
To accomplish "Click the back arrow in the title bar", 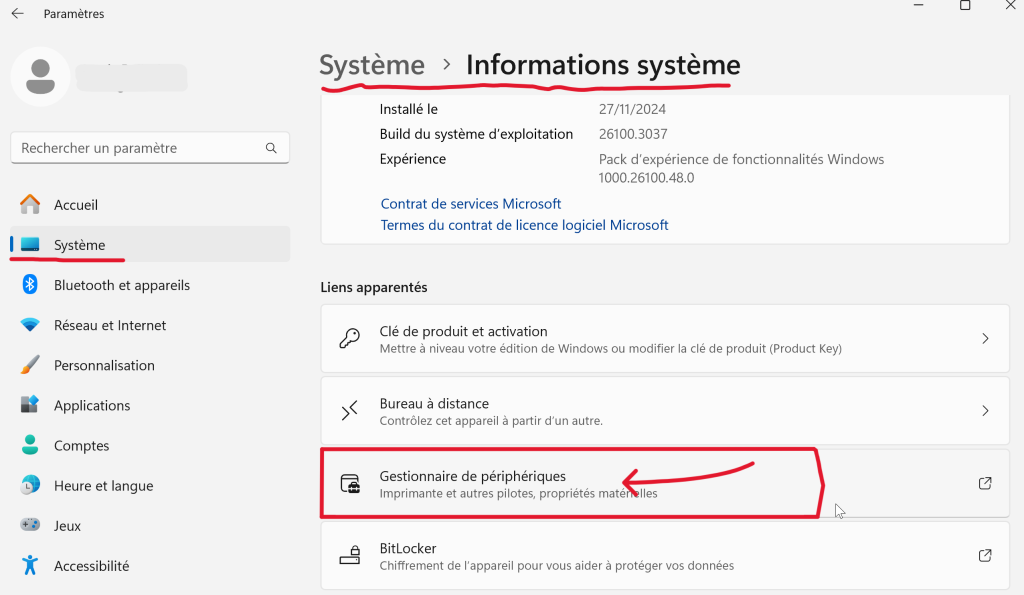I will (15, 13).
